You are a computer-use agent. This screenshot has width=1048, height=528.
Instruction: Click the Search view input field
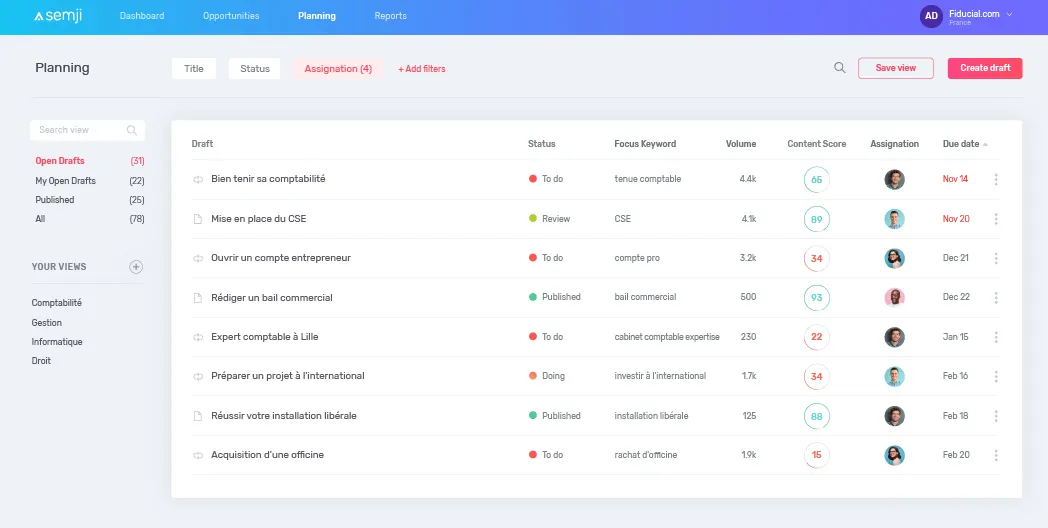(80, 130)
